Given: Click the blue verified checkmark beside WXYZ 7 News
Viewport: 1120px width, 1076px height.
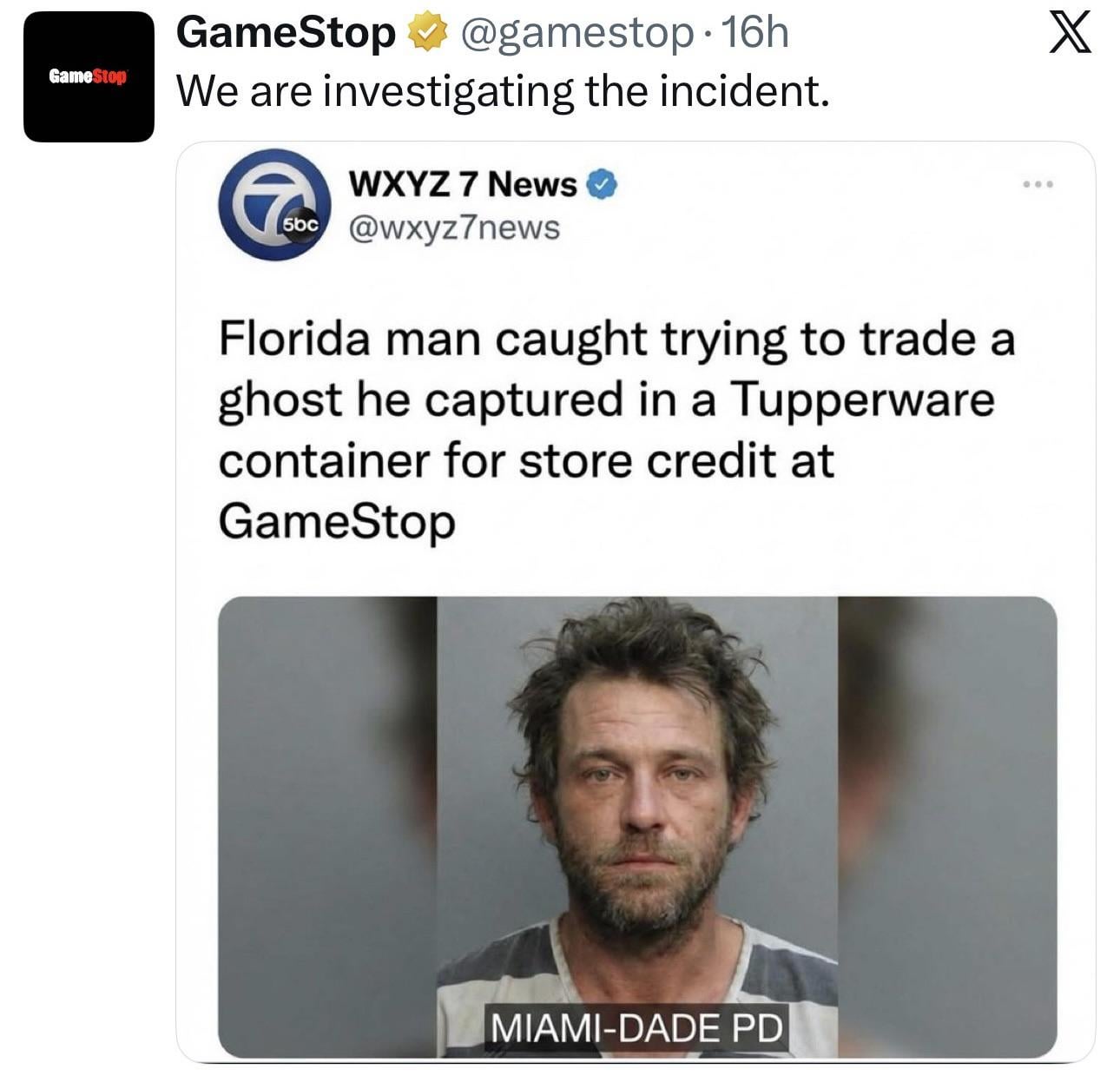Looking at the screenshot, I should click(x=603, y=185).
